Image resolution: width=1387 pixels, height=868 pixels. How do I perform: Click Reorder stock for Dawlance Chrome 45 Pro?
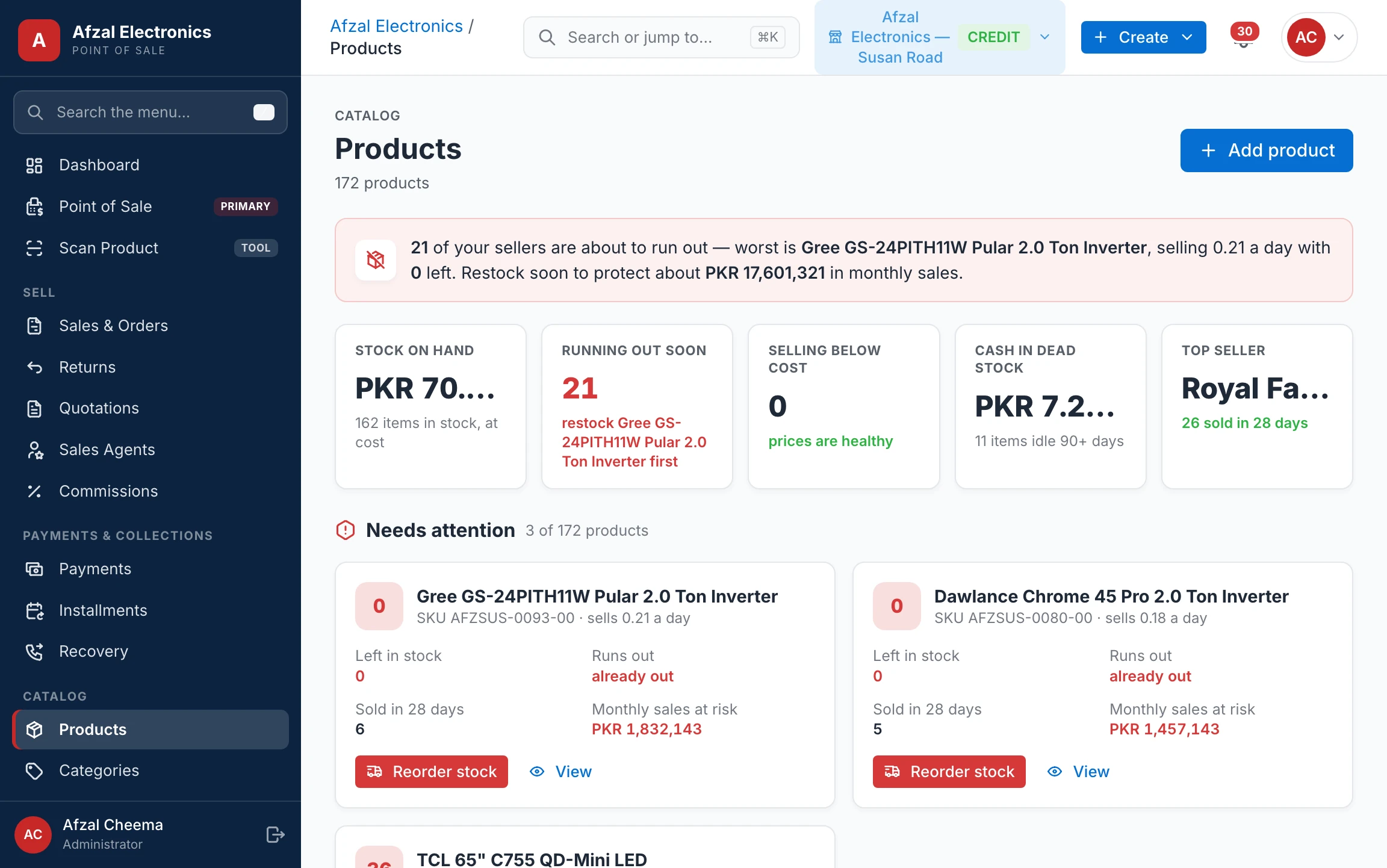[949, 772]
